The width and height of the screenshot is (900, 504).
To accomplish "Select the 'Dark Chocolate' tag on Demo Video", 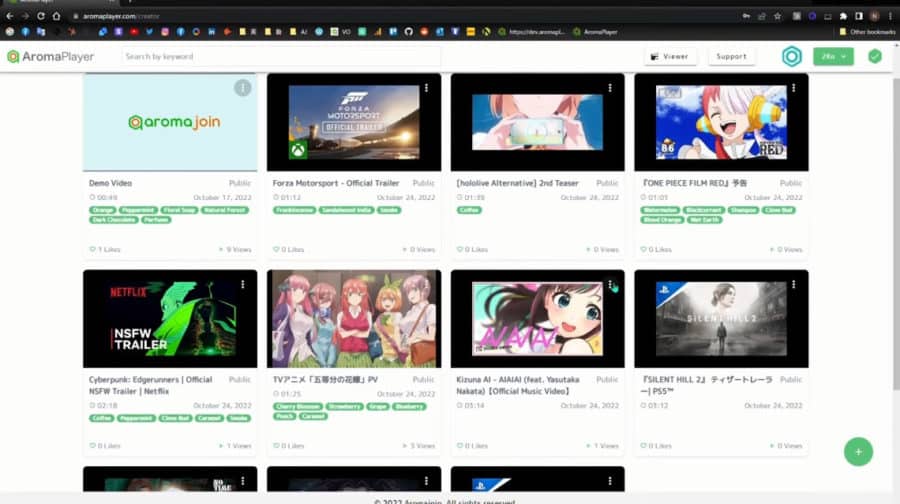I will 114,220.
